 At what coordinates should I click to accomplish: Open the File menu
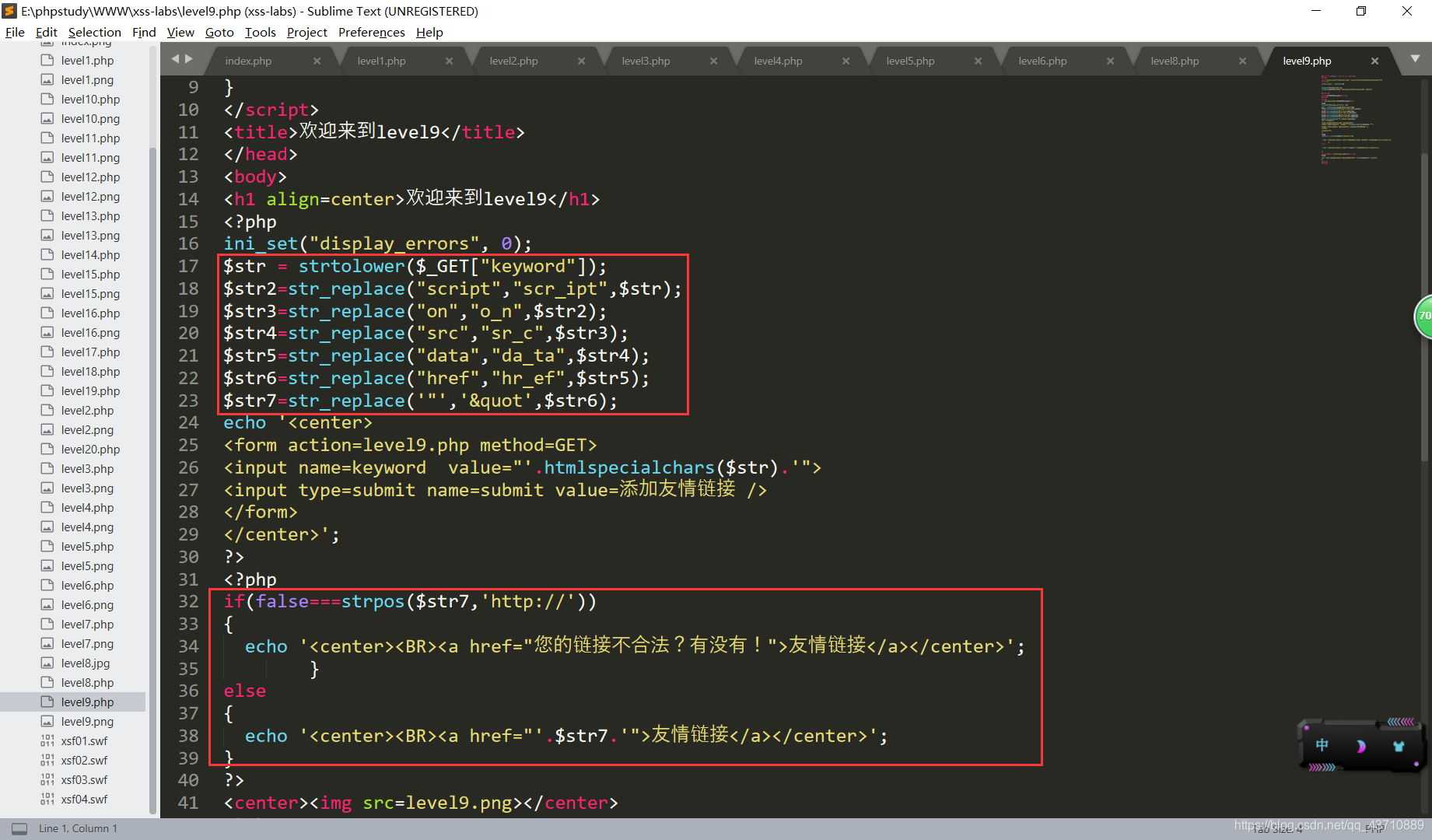(15, 32)
